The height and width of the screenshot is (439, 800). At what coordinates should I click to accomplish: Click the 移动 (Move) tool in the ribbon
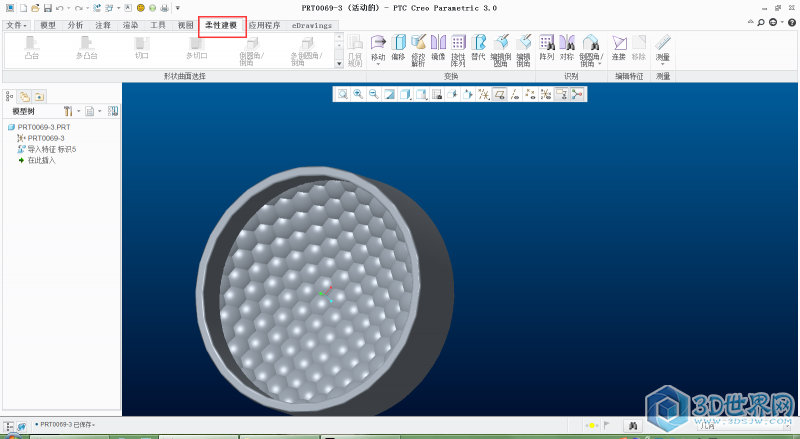click(378, 50)
